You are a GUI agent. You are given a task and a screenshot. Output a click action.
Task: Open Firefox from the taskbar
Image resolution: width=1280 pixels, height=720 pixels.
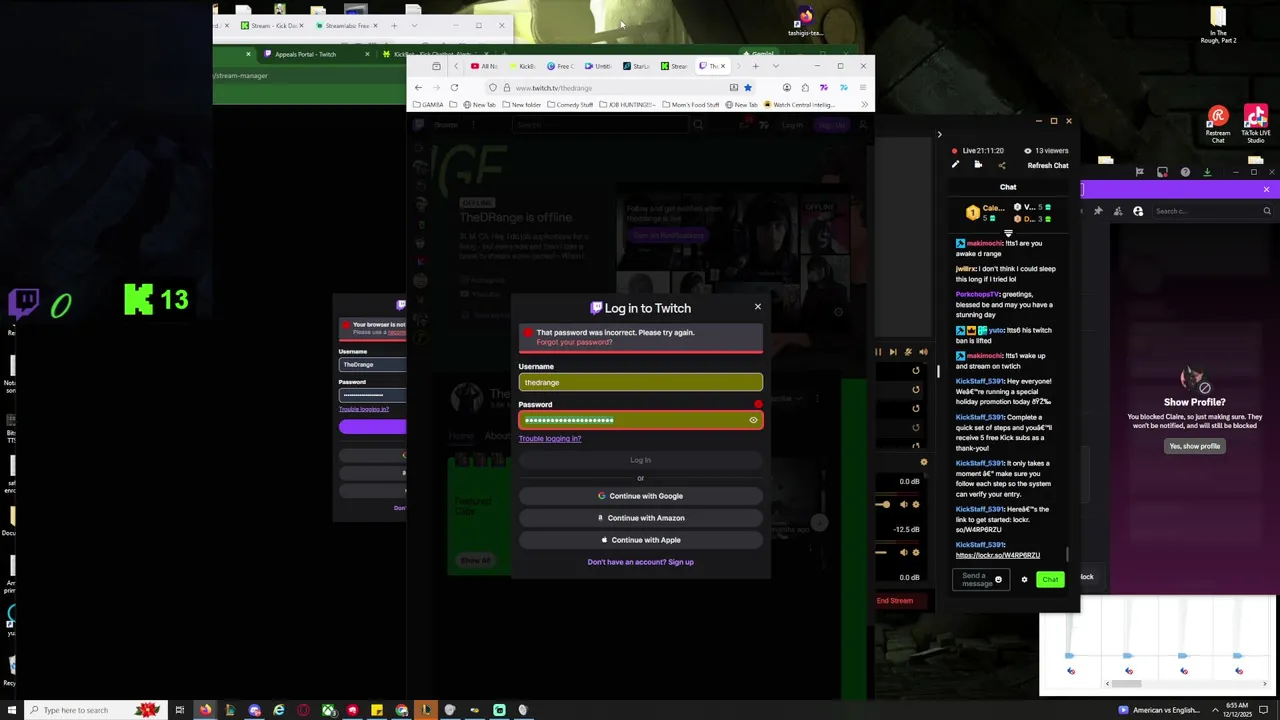click(205, 710)
